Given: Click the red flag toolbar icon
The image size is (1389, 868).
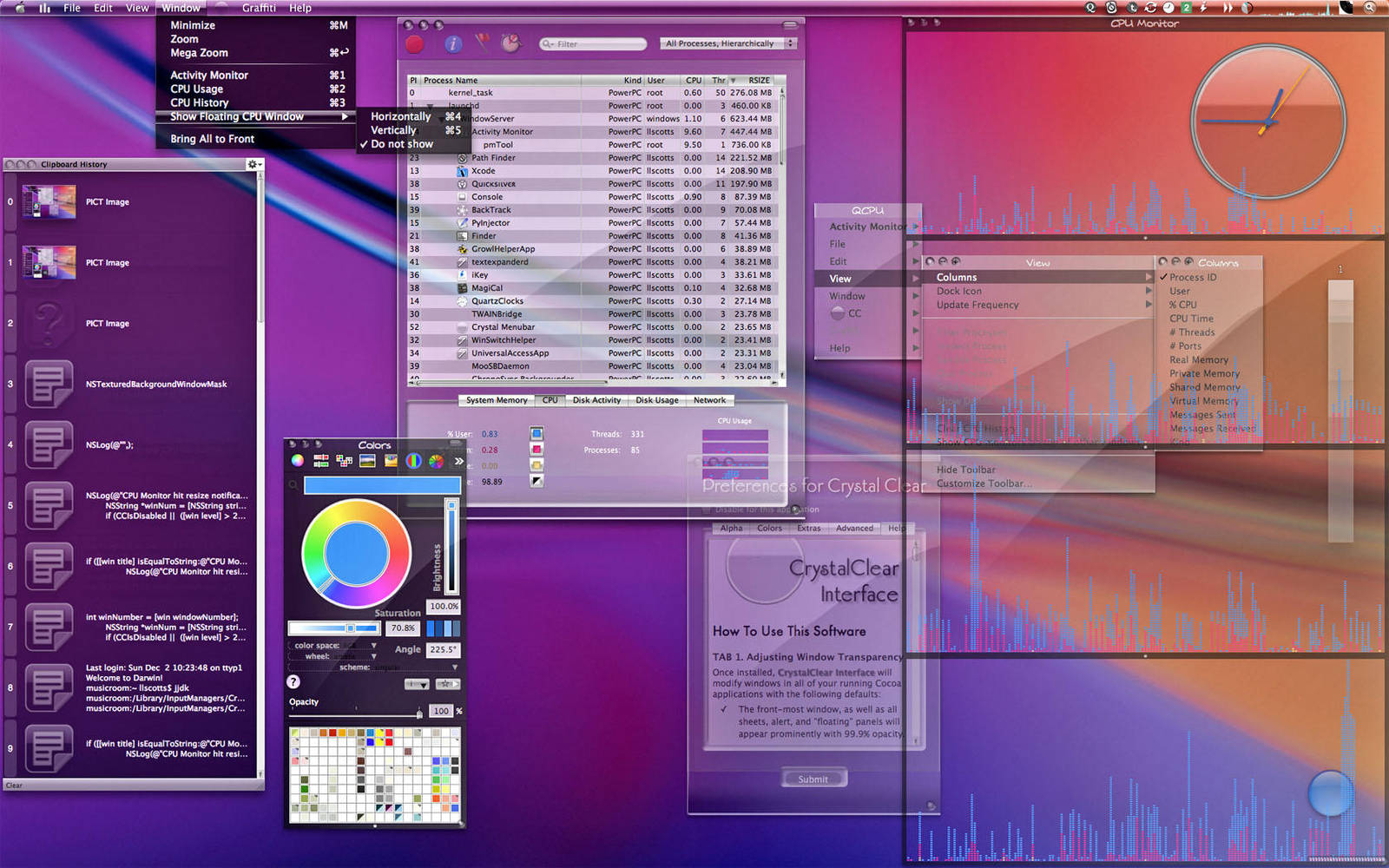Looking at the screenshot, I should pos(482,42).
